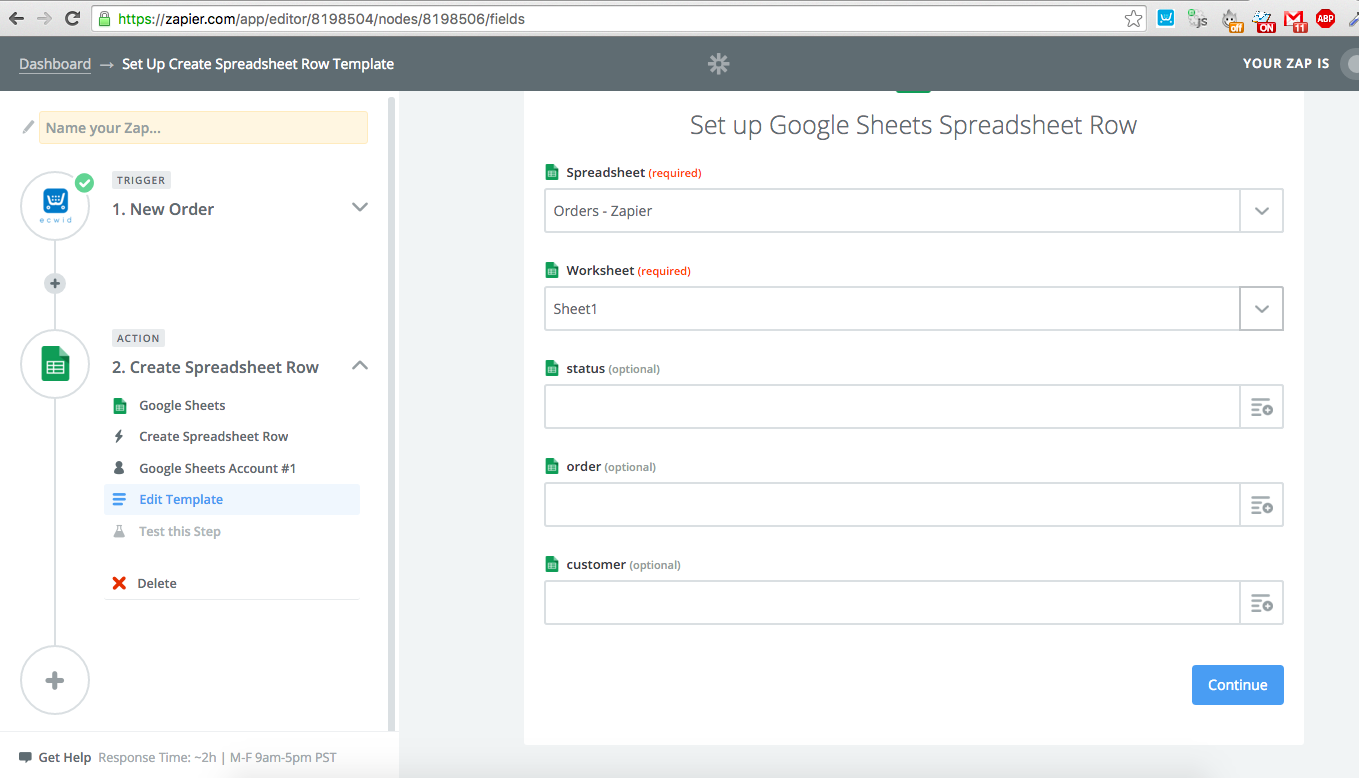Open the Gmail notifier extension icon
The width and height of the screenshot is (1359, 778).
(x=1295, y=19)
